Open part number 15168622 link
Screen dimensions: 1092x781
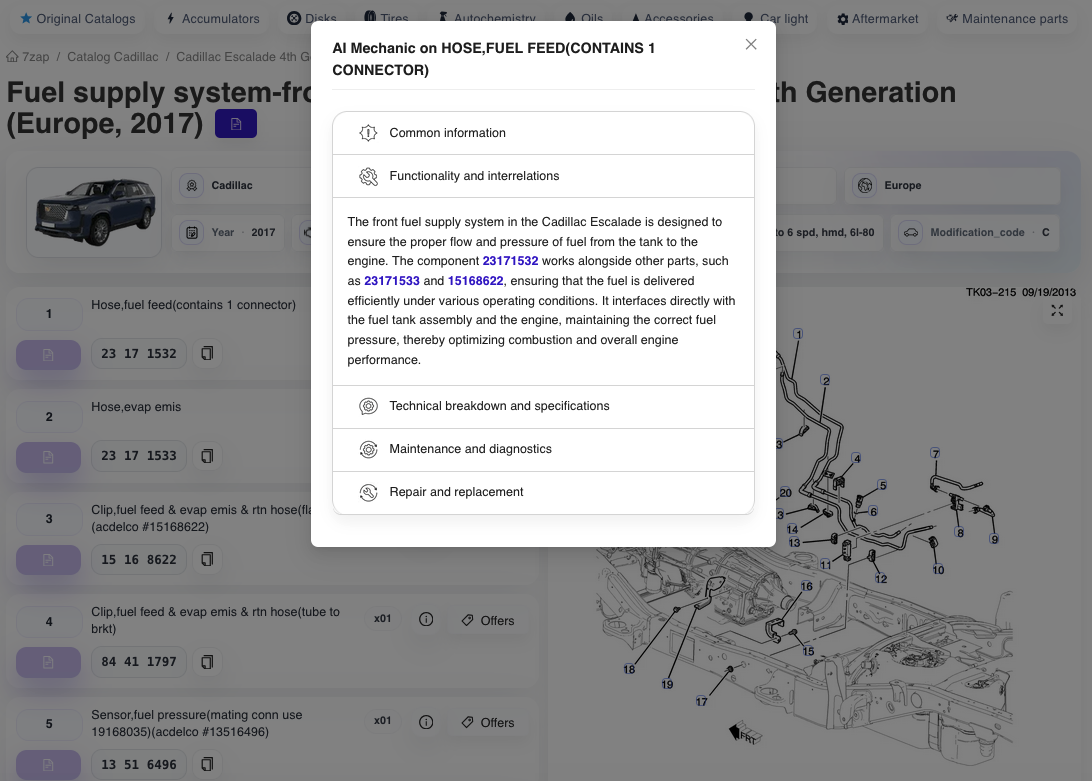(476, 281)
